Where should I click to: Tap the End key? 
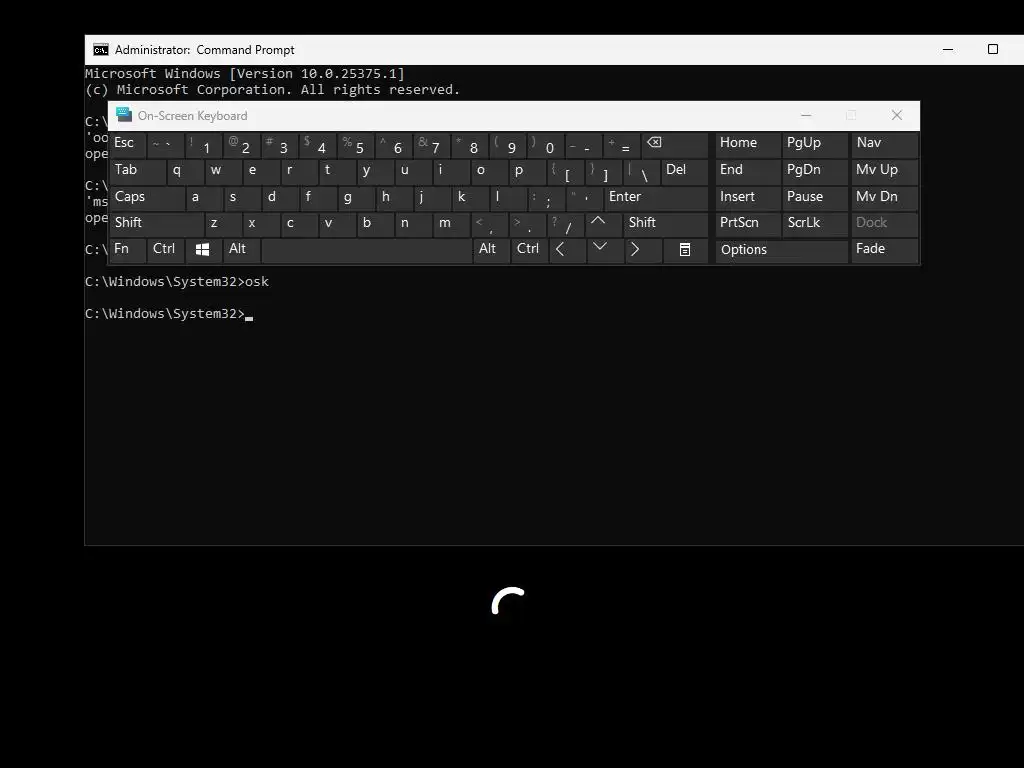tap(748, 172)
